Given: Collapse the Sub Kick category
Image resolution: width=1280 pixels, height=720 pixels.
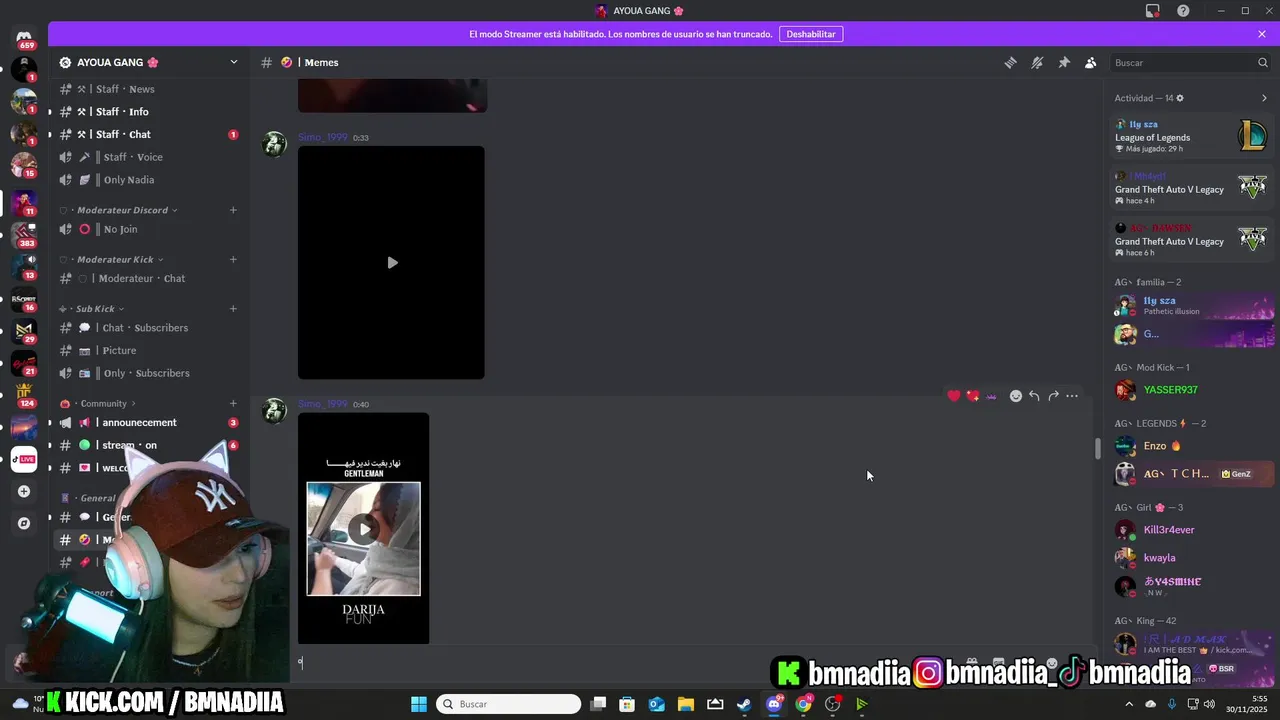Looking at the screenshot, I should [x=91, y=308].
